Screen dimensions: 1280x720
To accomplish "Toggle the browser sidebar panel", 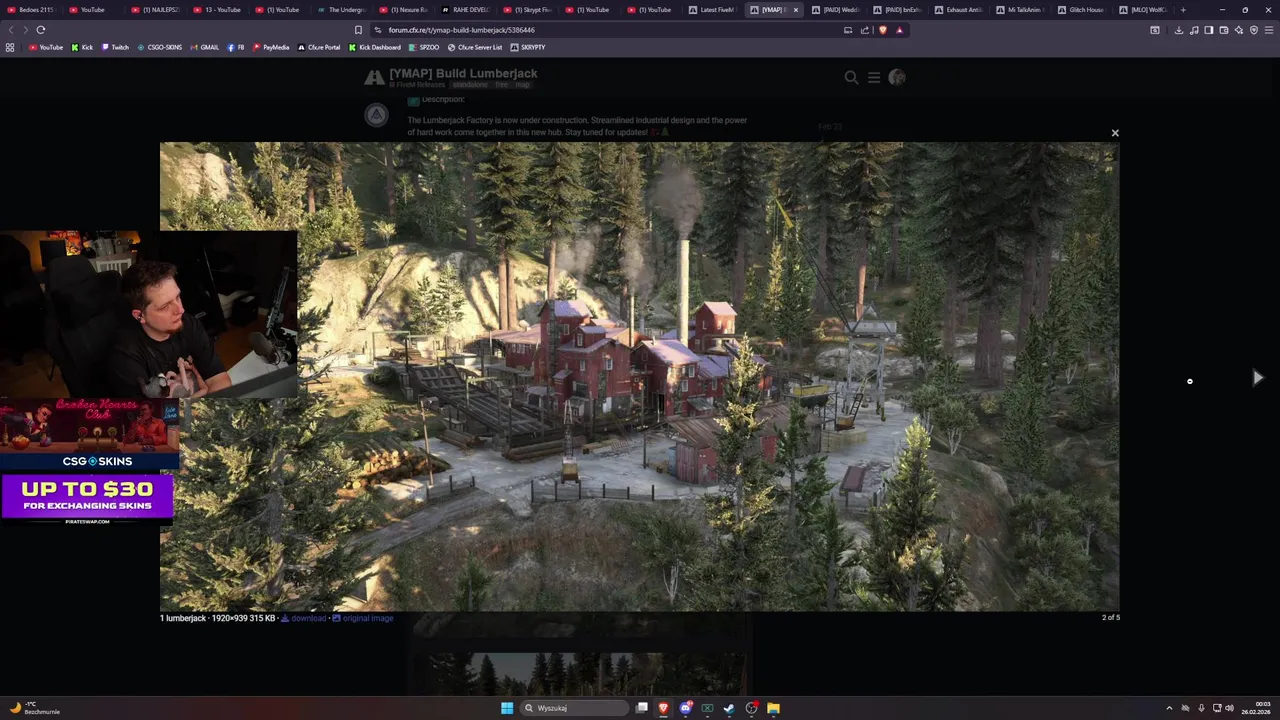I will [1209, 30].
